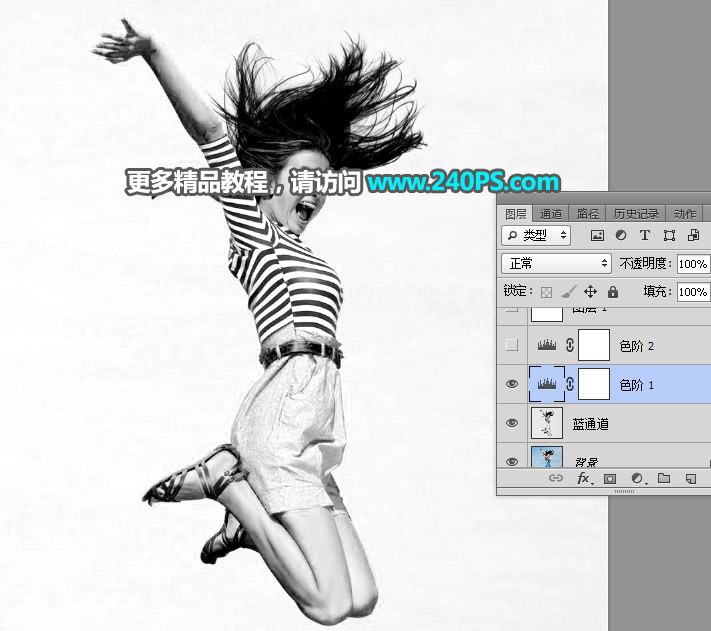Image resolution: width=711 pixels, height=631 pixels.
Task: Show the hidden 色阶 2 layer
Action: [x=512, y=346]
